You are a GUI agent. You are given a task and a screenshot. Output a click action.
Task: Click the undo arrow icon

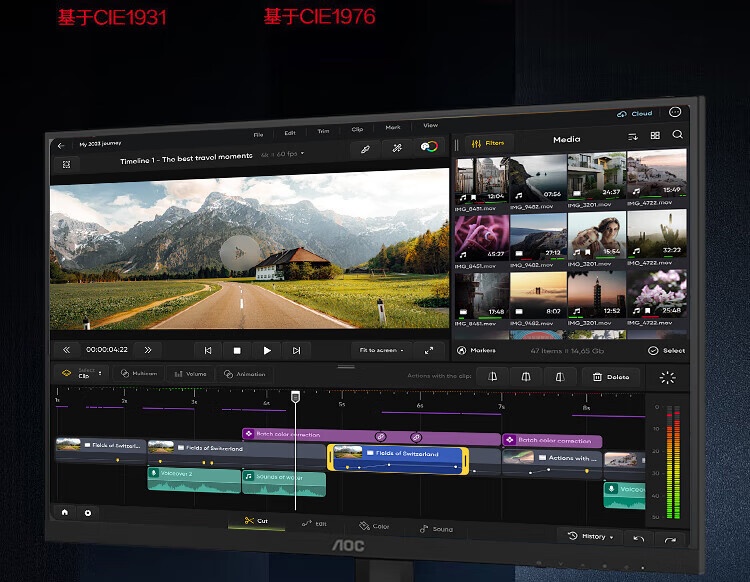(x=639, y=539)
